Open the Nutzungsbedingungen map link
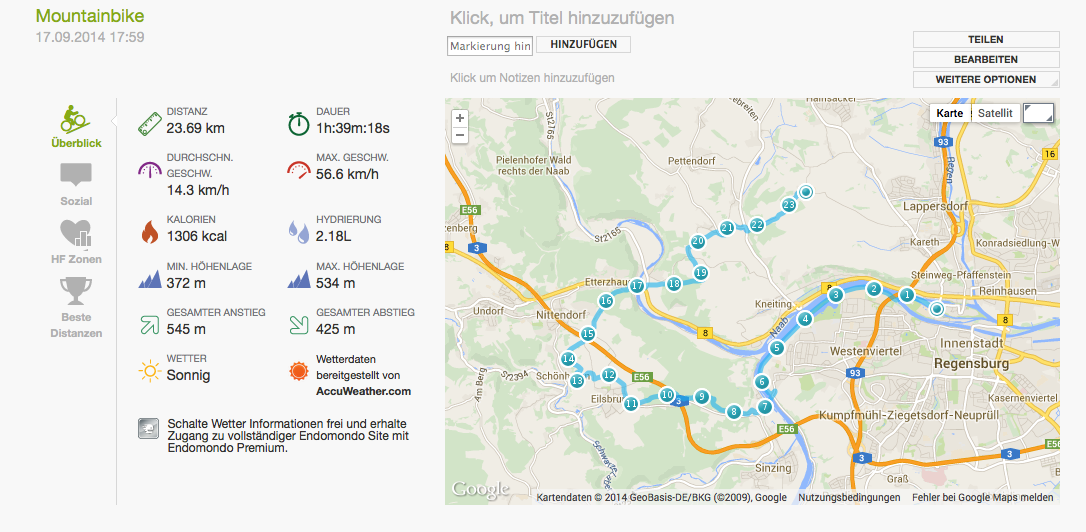 pyautogui.click(x=849, y=497)
